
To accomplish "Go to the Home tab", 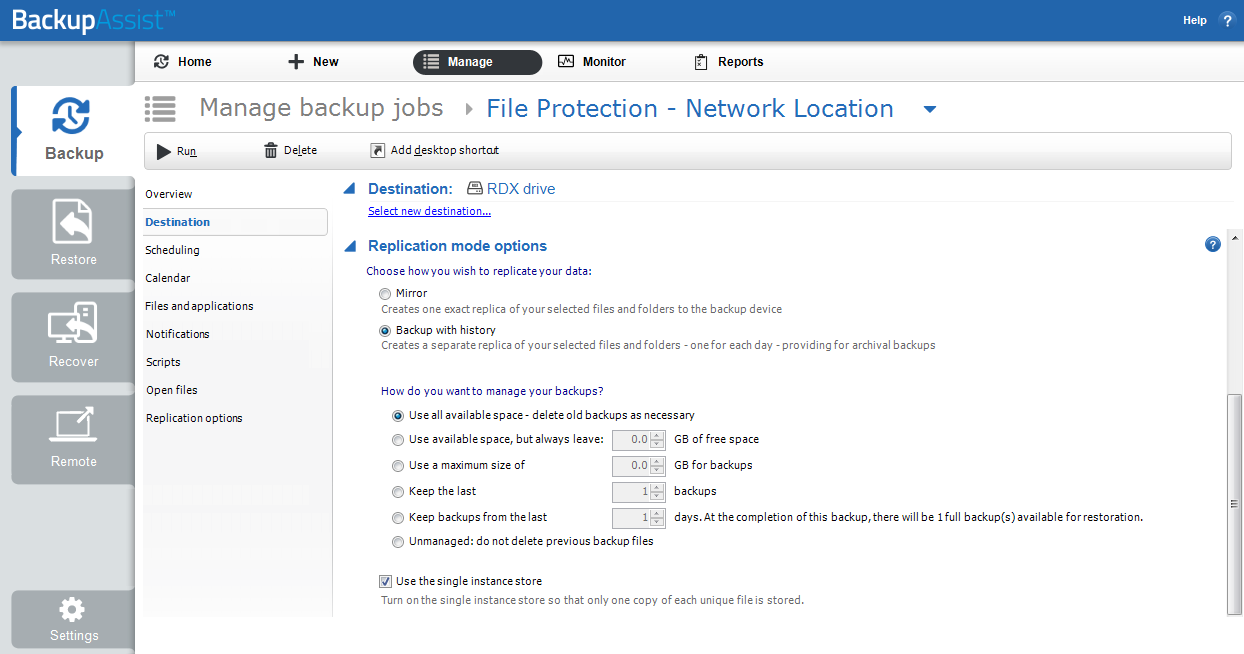I will [183, 62].
